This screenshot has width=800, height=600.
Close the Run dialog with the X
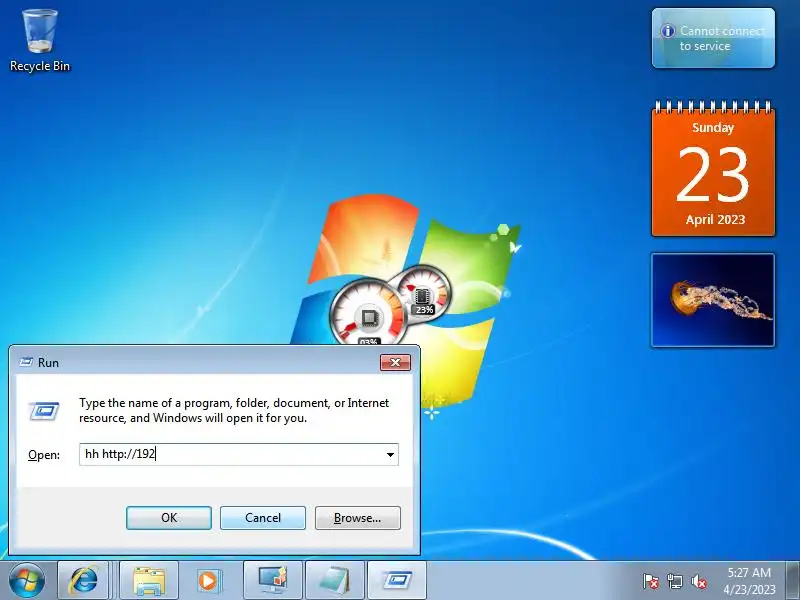395,362
